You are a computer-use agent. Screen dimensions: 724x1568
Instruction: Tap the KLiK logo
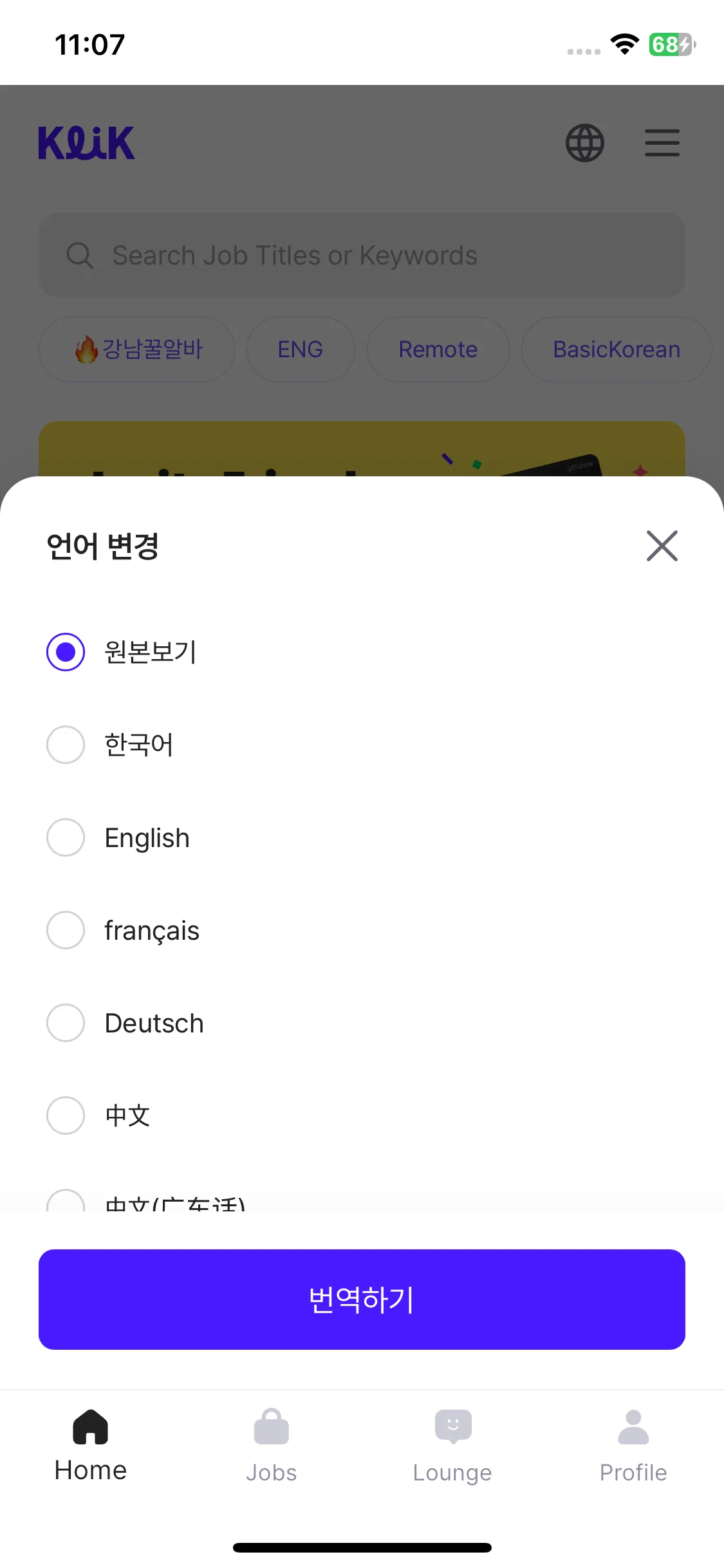coord(87,143)
